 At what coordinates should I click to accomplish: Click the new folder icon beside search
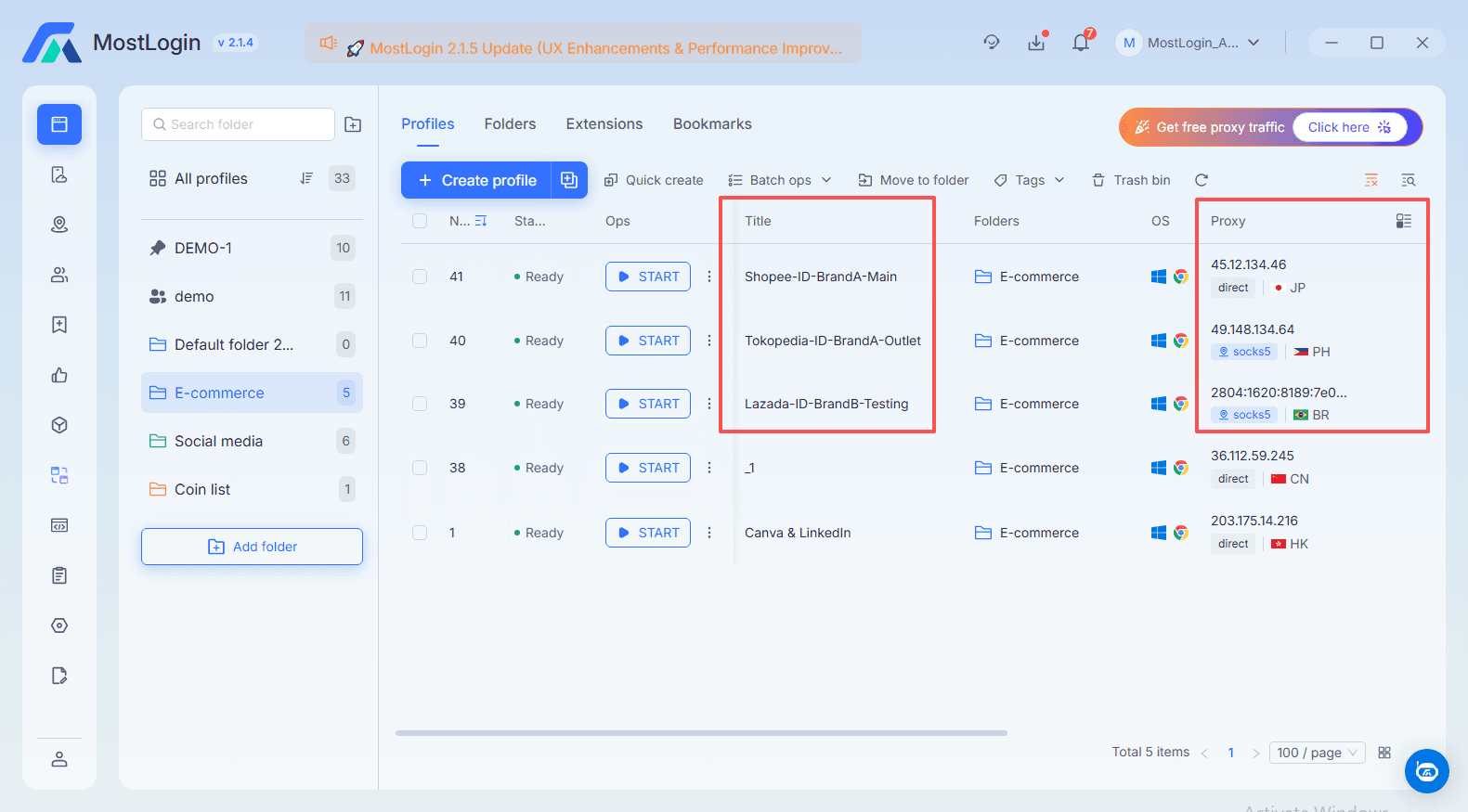tap(353, 124)
